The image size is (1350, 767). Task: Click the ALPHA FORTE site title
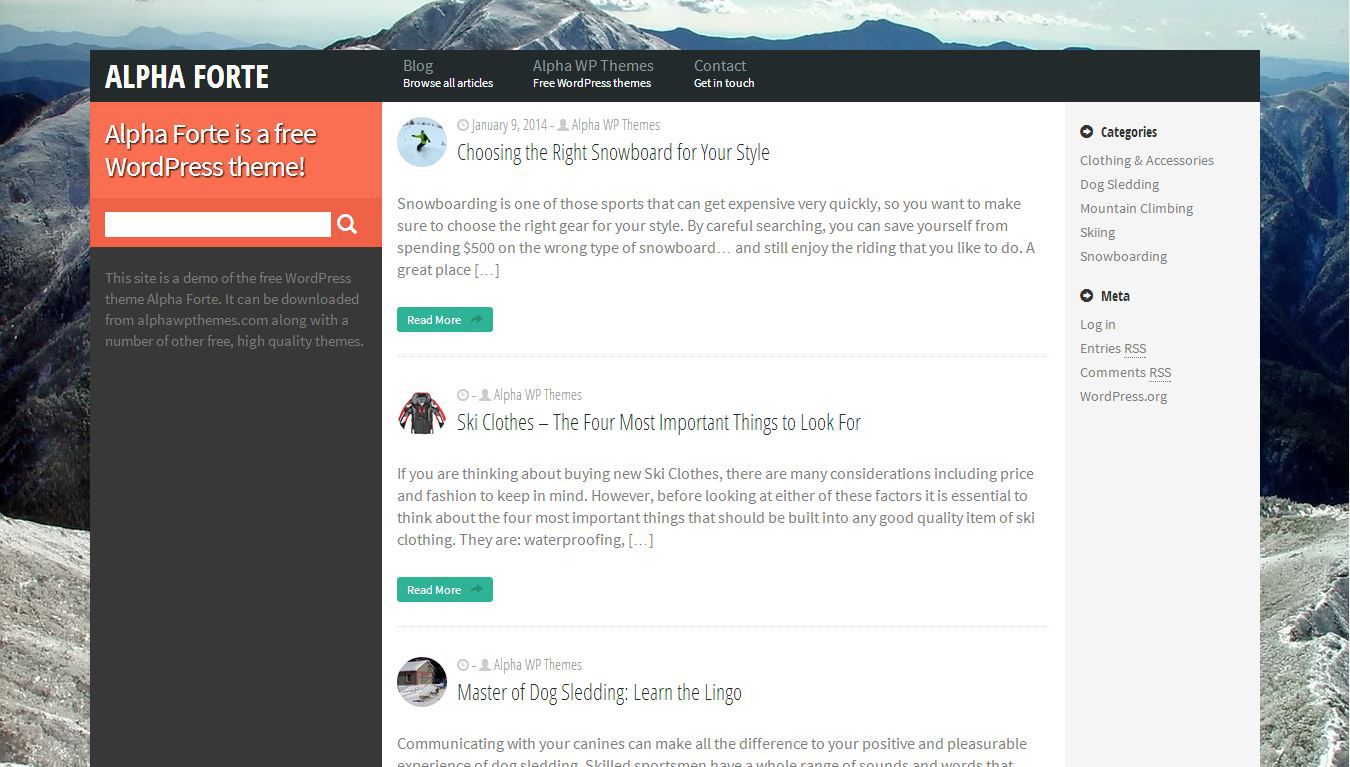click(x=187, y=77)
